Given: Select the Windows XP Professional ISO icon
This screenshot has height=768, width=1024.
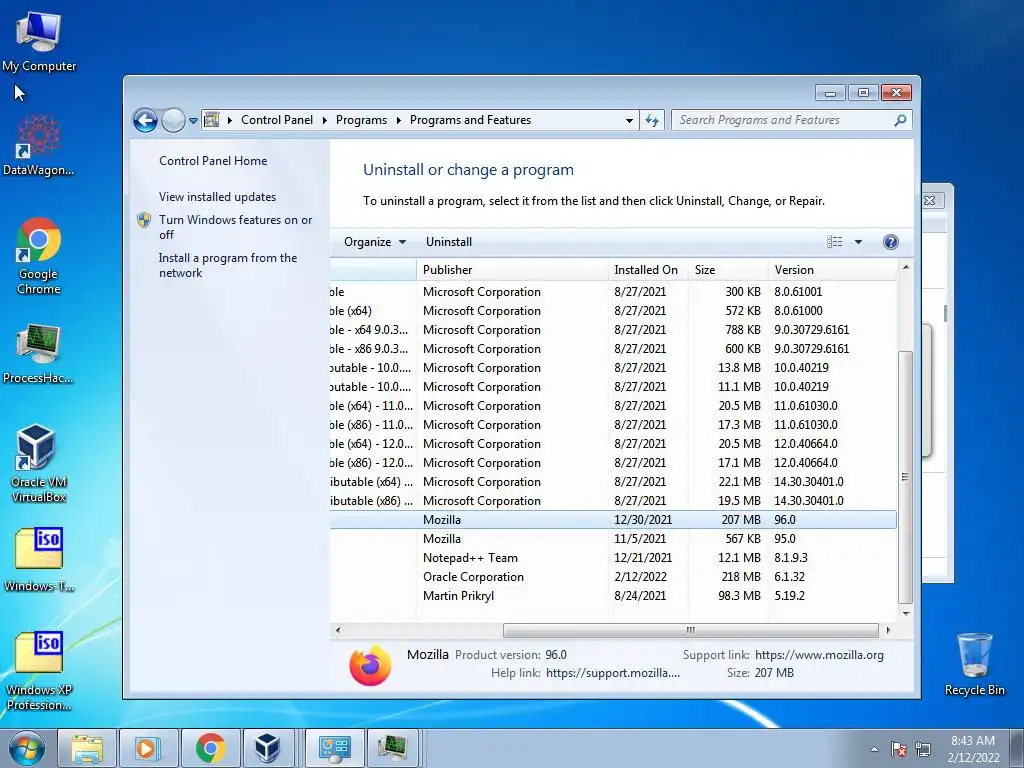Looking at the screenshot, I should coord(39,670).
